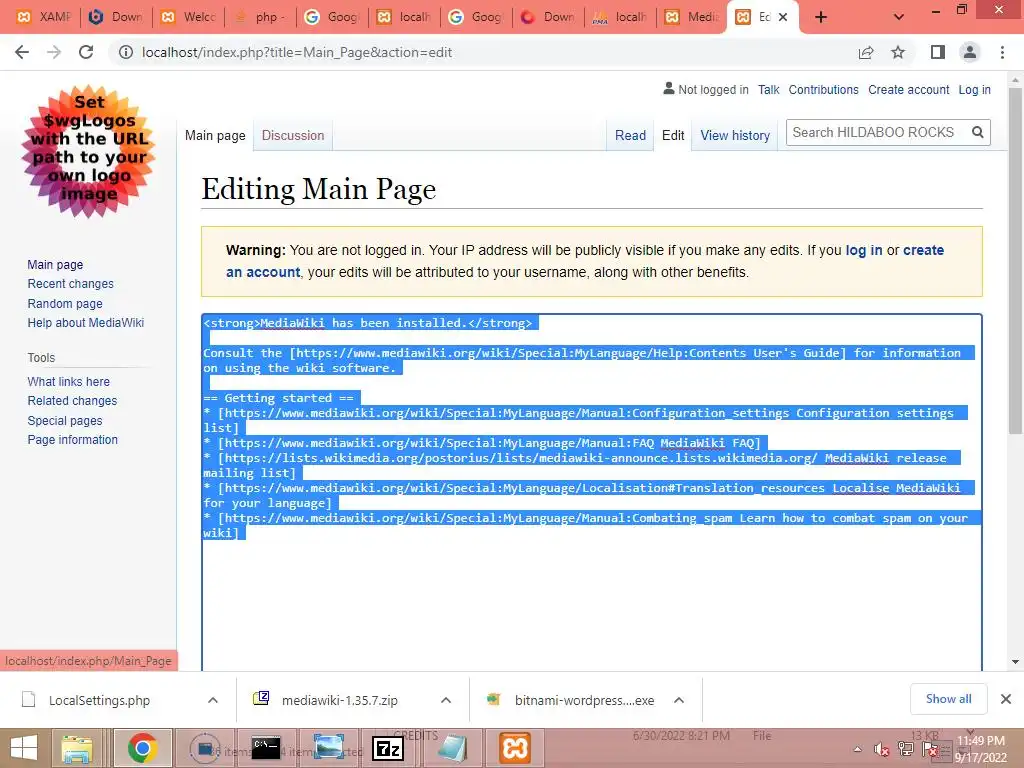Go back to the previous page
This screenshot has width=1024, height=768.
[22, 52]
